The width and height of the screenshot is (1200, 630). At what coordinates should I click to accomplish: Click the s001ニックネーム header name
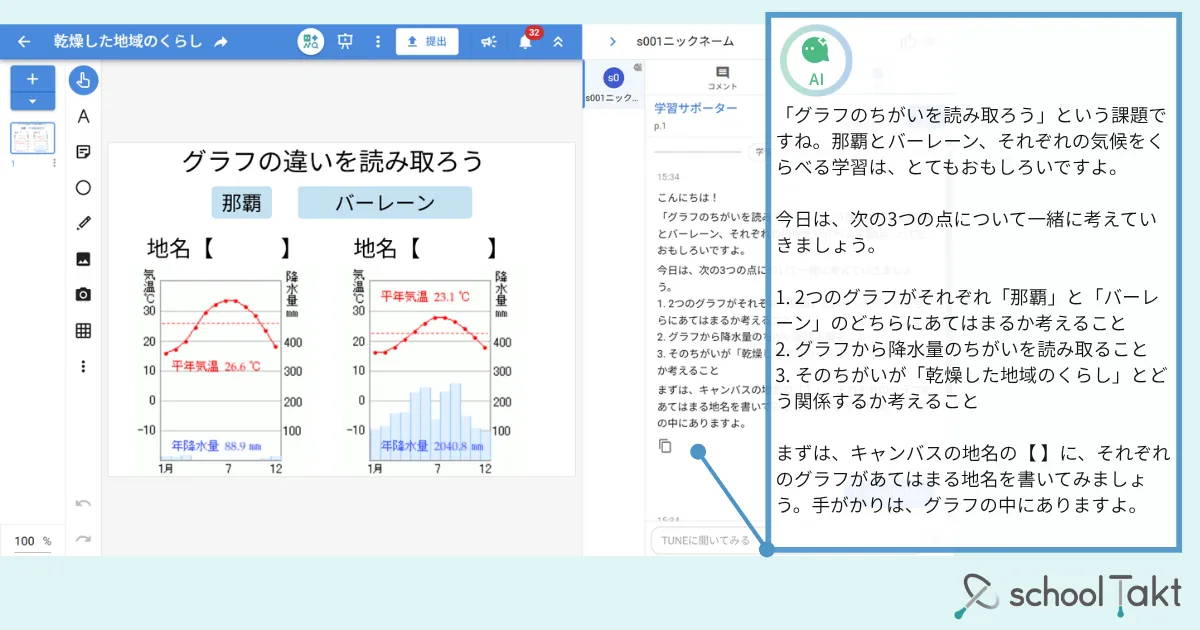point(685,41)
